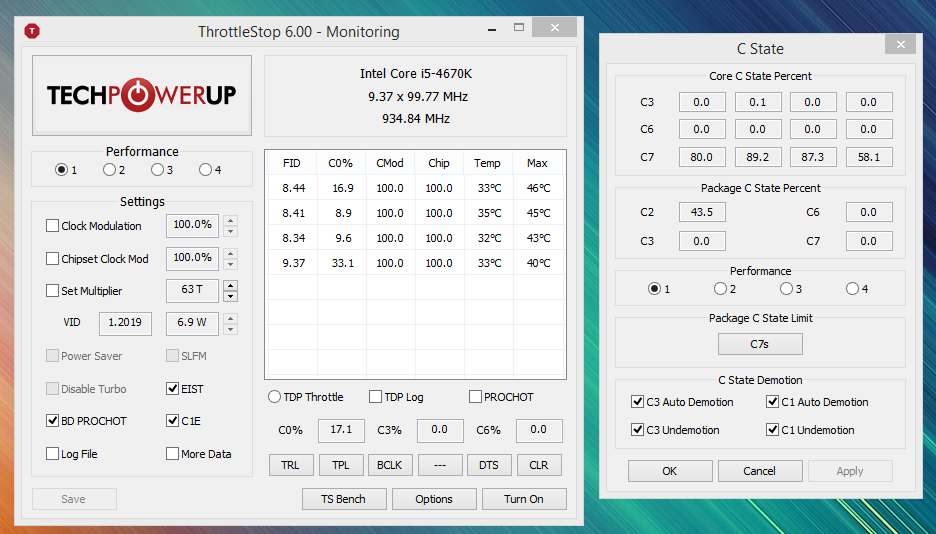This screenshot has width=936, height=534.
Task: Click the C0% 17.1 value box
Action: point(341,430)
